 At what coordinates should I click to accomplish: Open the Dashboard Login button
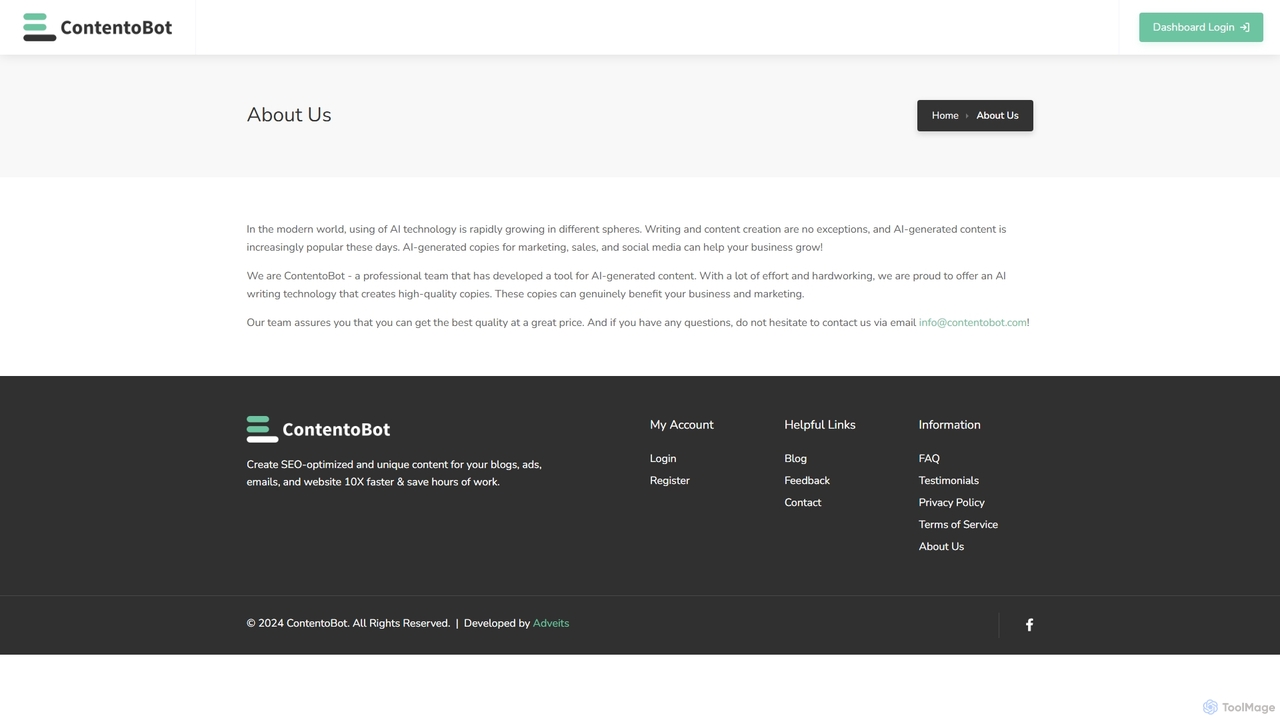pyautogui.click(x=1201, y=27)
